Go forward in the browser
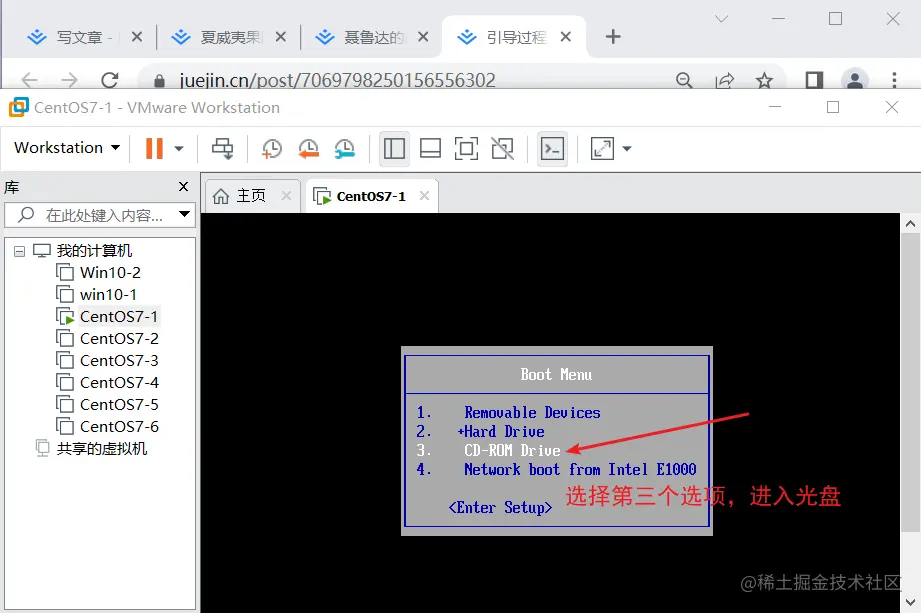 tap(69, 80)
